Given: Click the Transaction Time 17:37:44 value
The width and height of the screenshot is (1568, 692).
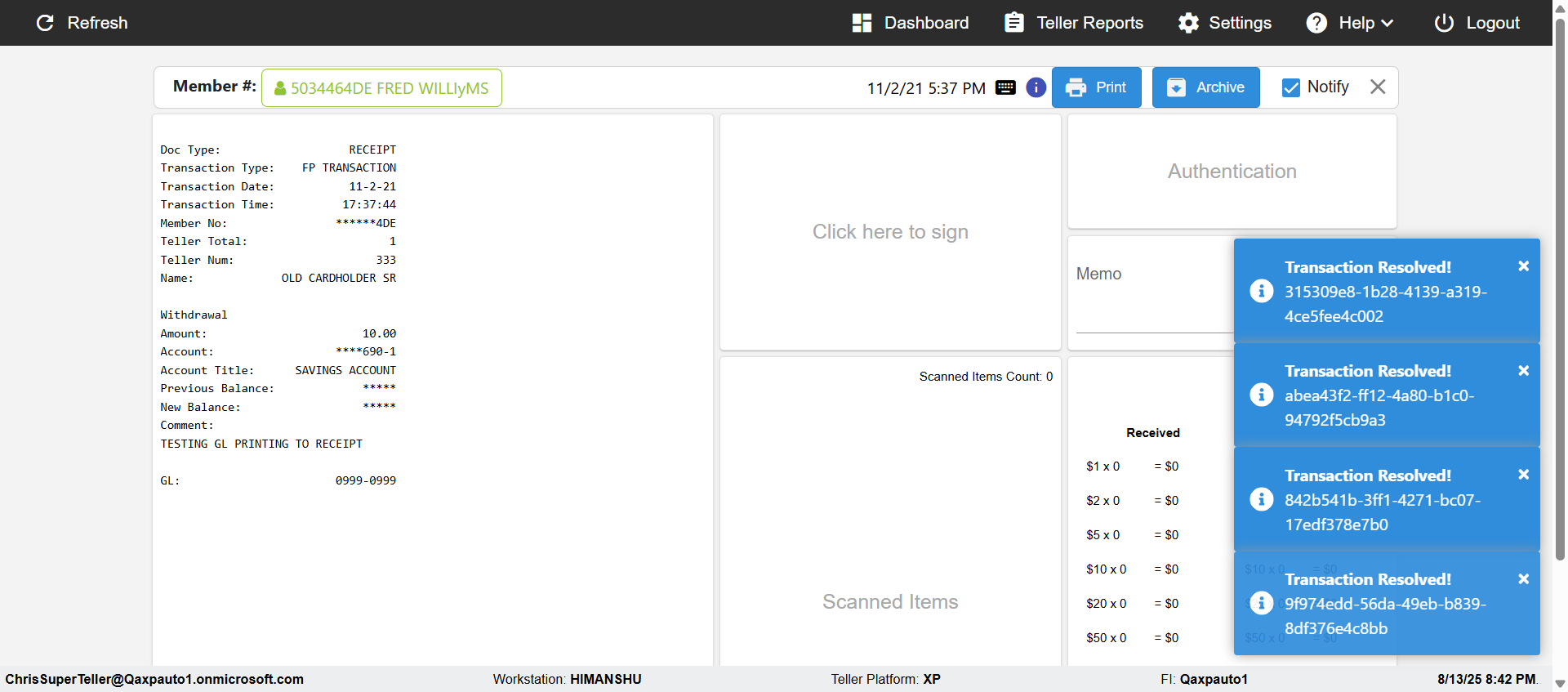Looking at the screenshot, I should [369, 204].
